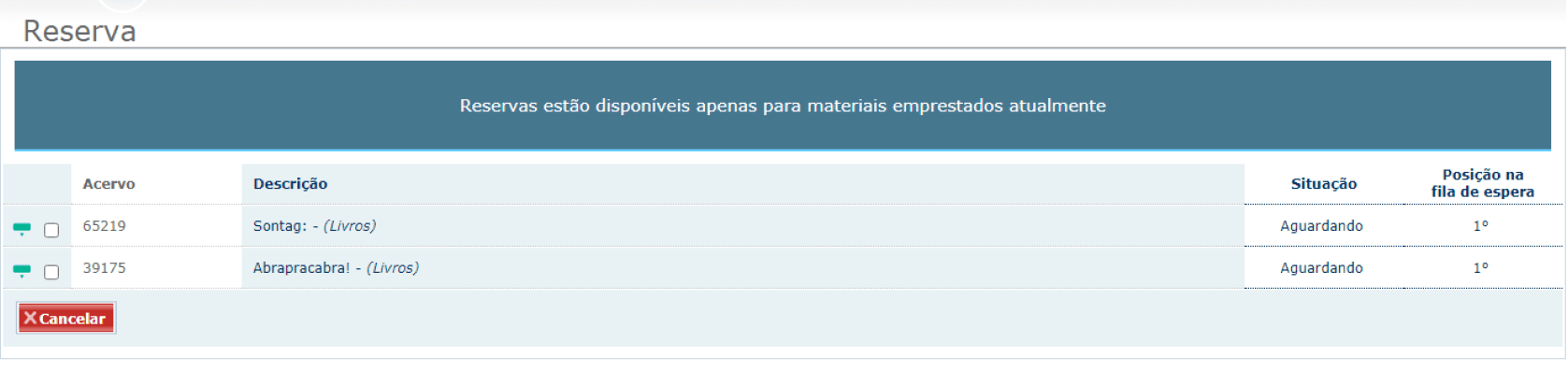Check the box for item 65219
This screenshot has height=385, width=1568.
point(51,230)
